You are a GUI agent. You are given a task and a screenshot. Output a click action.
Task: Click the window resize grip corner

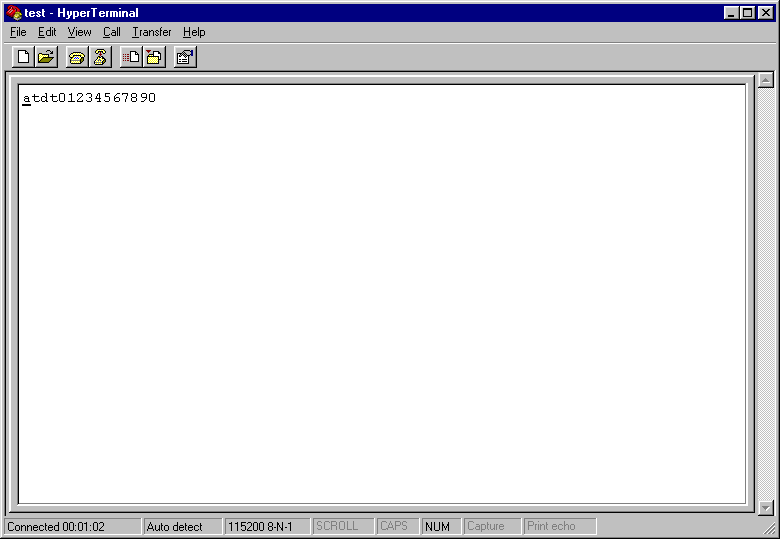point(769,529)
